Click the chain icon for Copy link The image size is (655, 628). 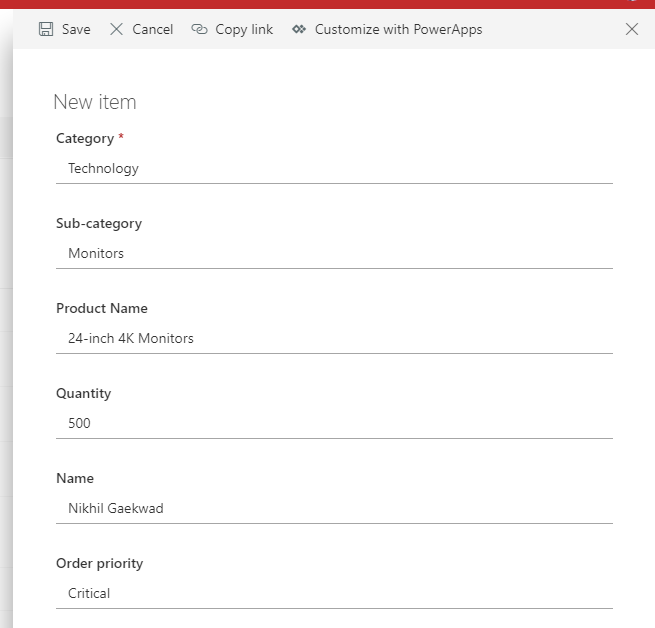coord(199,30)
